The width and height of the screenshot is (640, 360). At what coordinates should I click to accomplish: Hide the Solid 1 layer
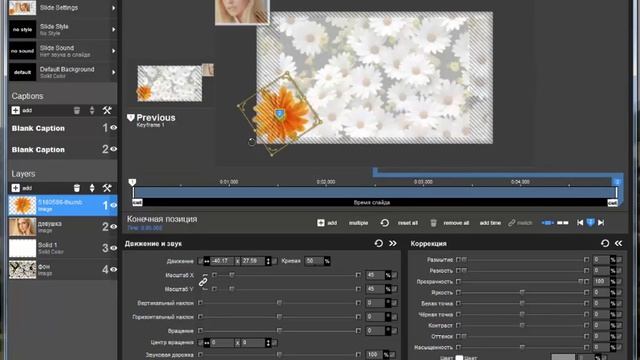pos(113,248)
